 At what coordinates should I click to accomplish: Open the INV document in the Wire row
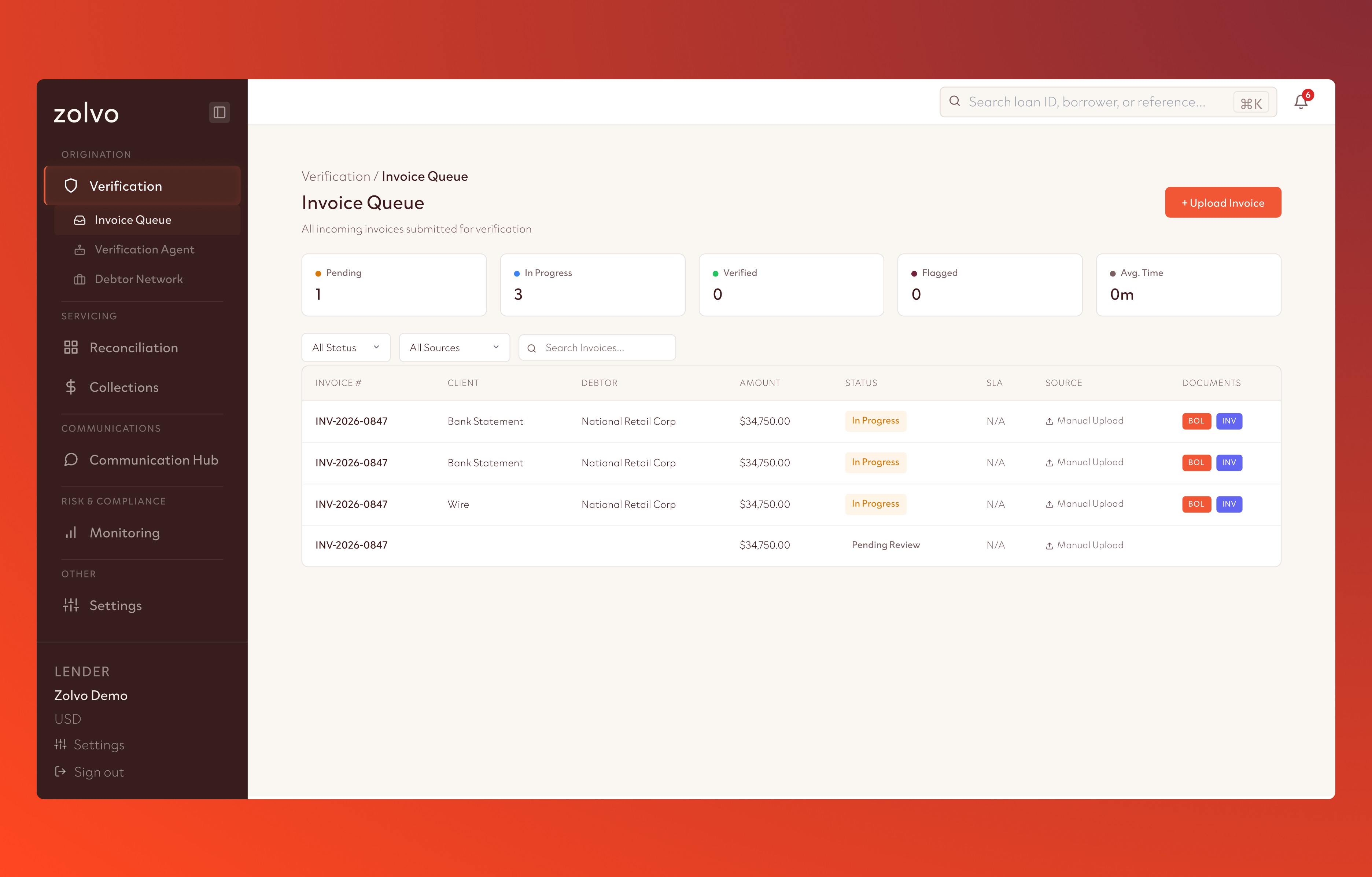pos(1229,504)
